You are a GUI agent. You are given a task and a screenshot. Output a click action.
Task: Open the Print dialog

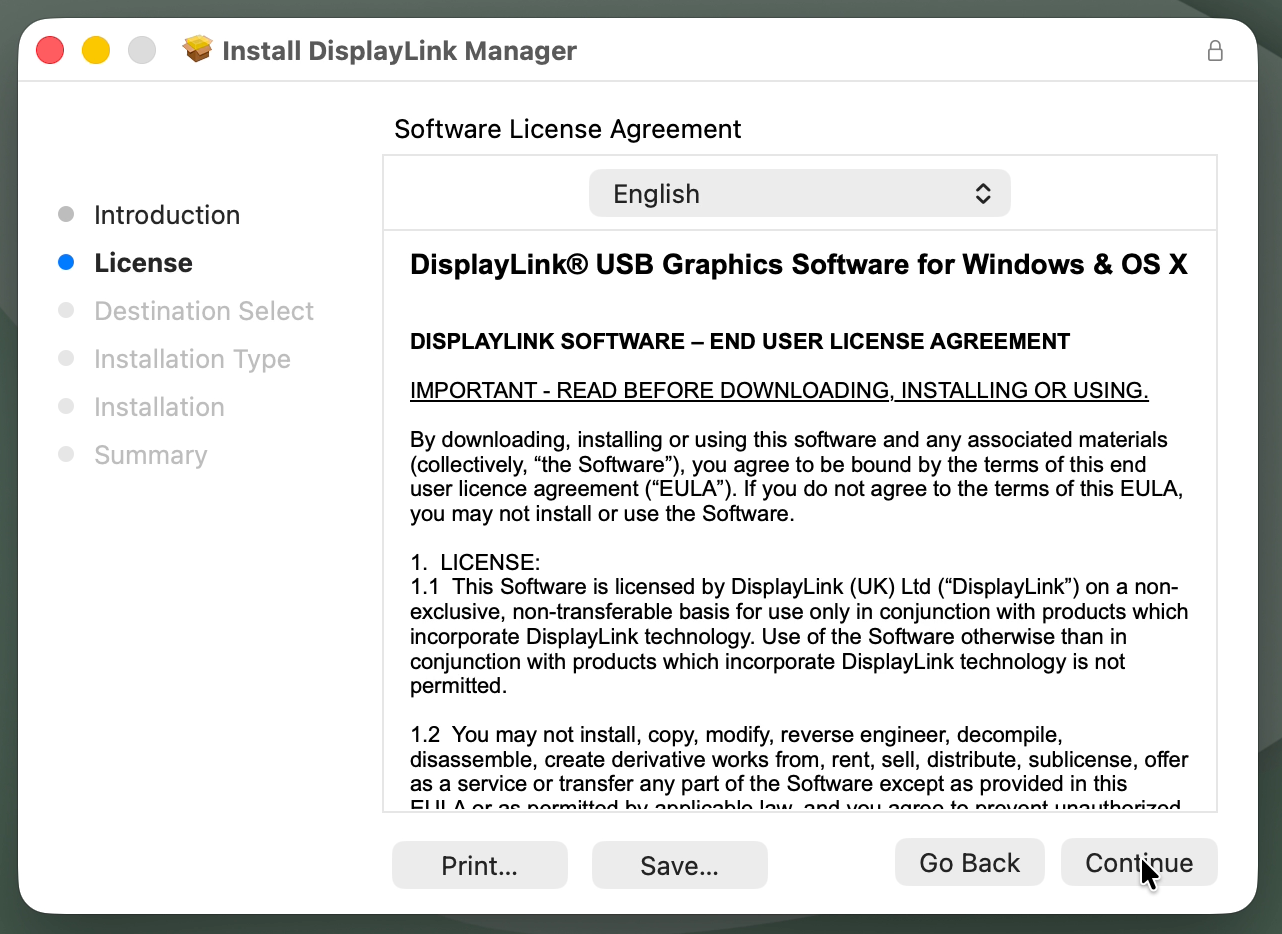479,865
